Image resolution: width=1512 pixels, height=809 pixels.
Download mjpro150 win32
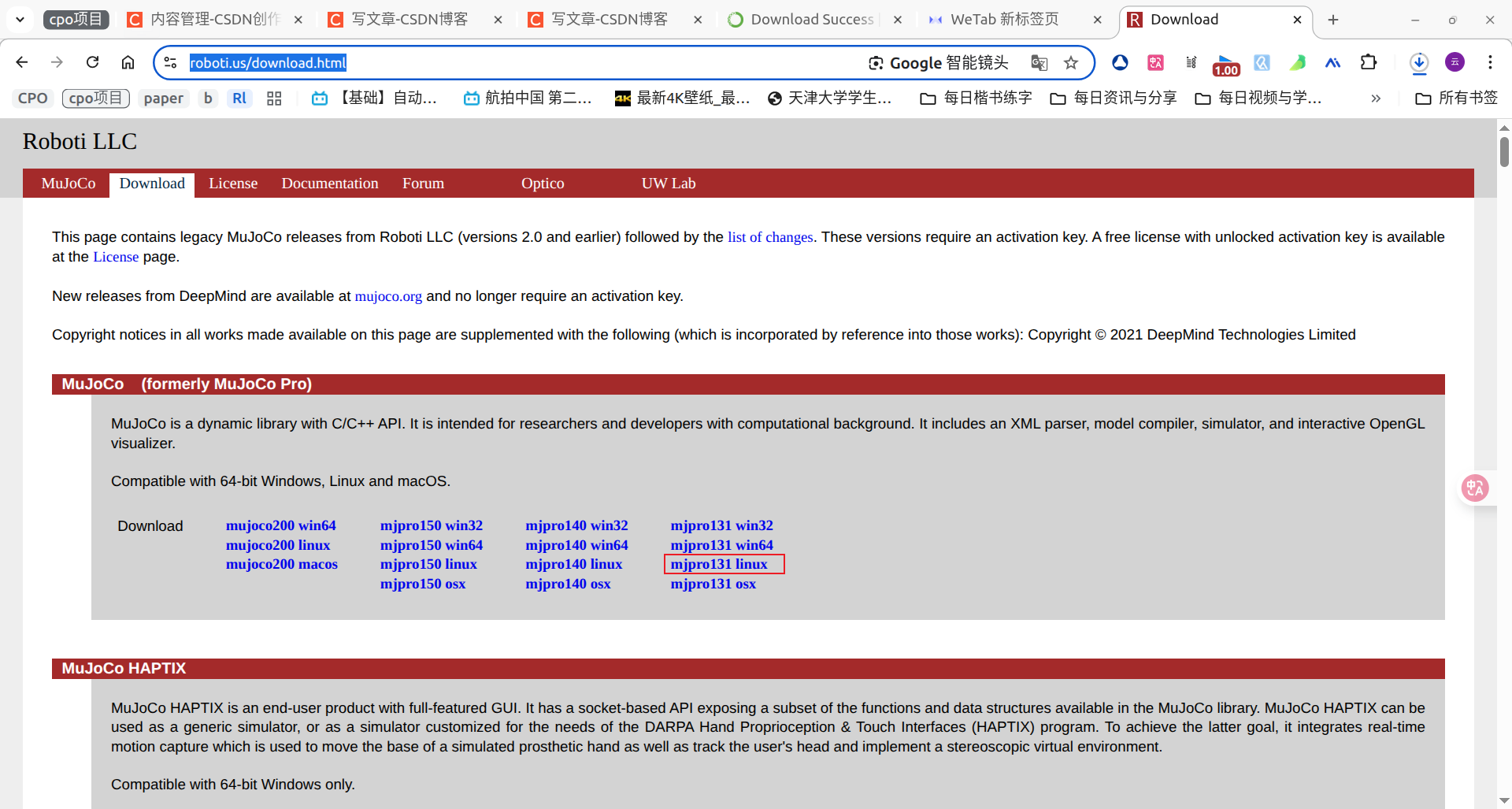432,525
